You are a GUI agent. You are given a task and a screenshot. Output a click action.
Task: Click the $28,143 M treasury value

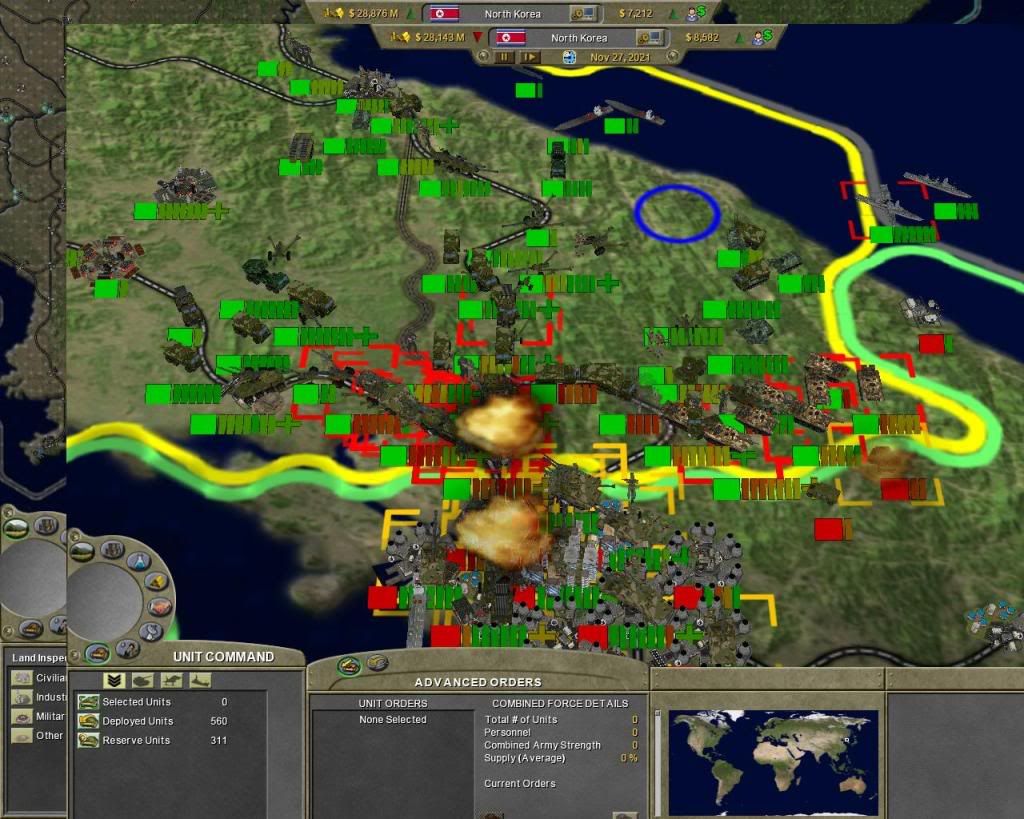tap(440, 37)
